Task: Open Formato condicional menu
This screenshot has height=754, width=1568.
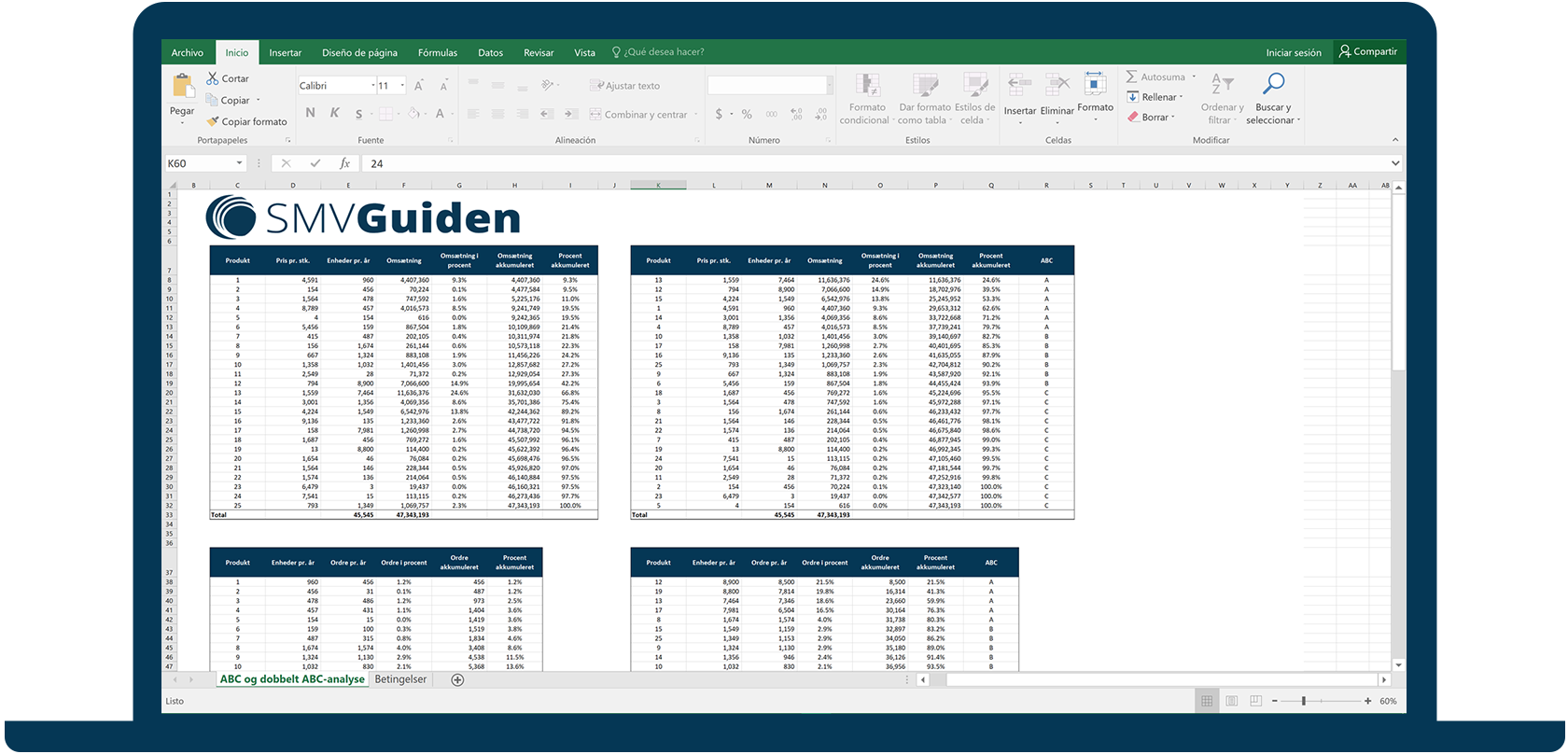Action: [x=867, y=99]
